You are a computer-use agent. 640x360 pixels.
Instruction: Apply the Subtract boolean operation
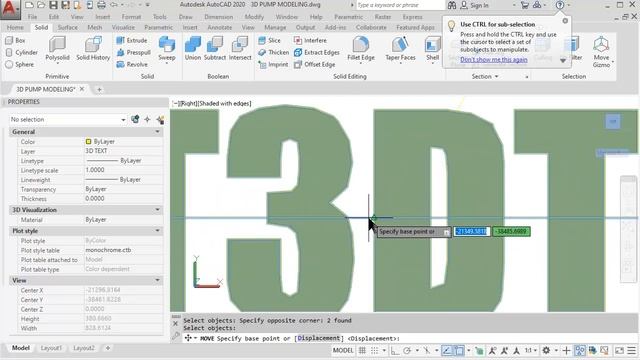coord(215,49)
